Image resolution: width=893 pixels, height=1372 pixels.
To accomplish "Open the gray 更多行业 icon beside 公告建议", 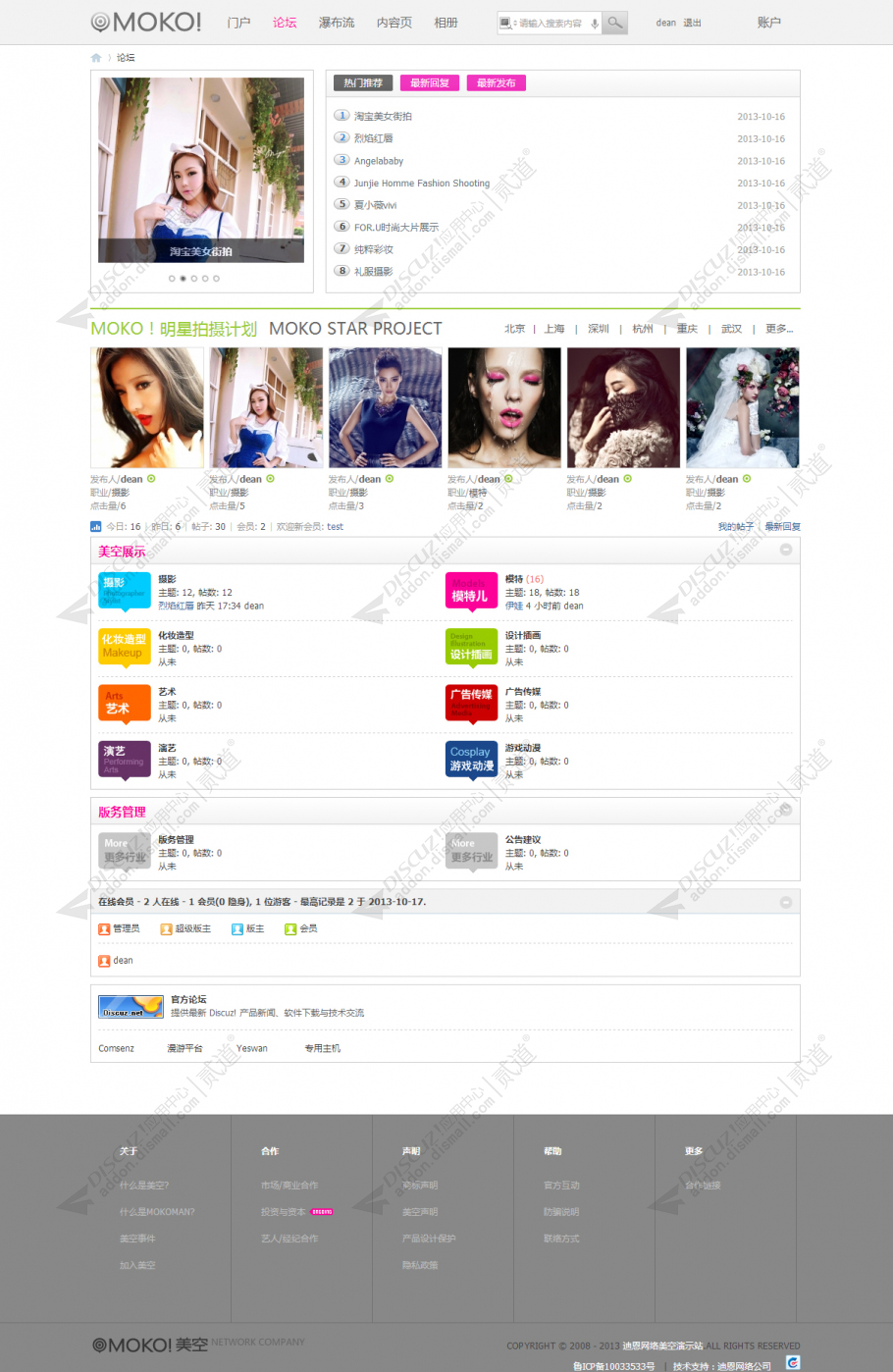I will [471, 852].
